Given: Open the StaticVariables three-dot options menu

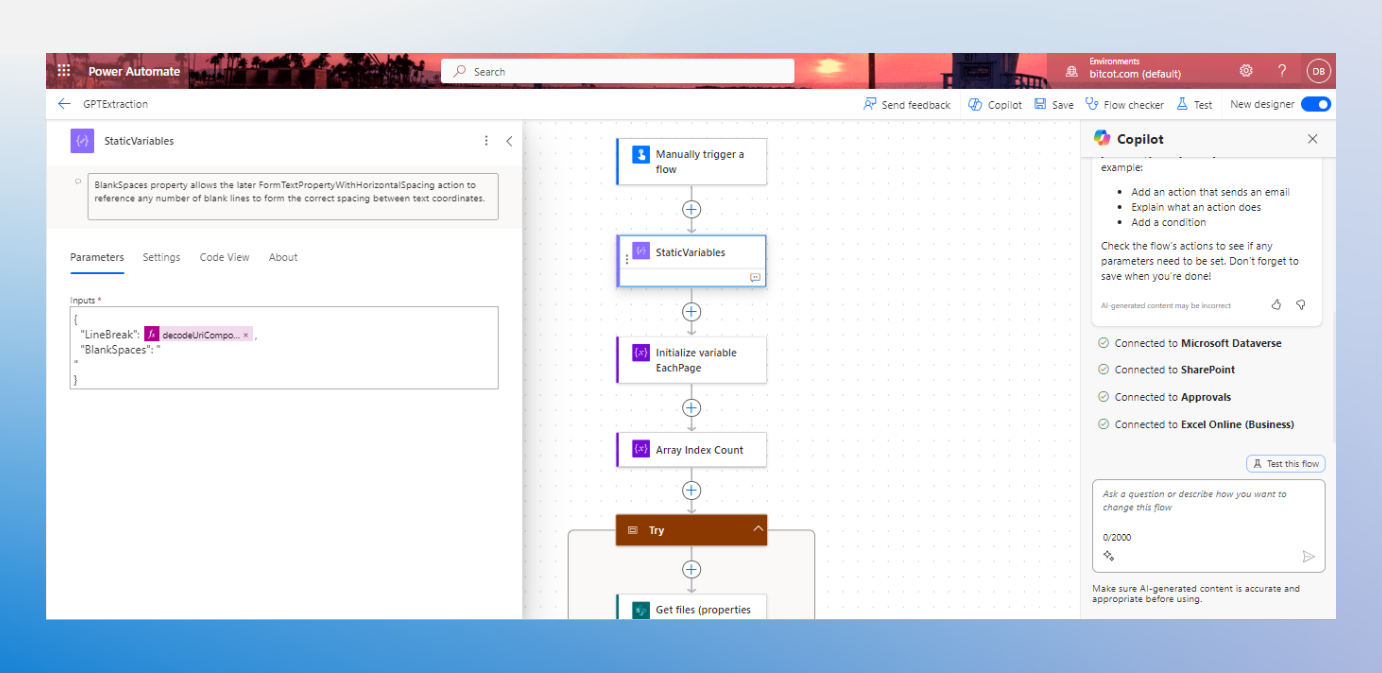Looking at the screenshot, I should (486, 141).
